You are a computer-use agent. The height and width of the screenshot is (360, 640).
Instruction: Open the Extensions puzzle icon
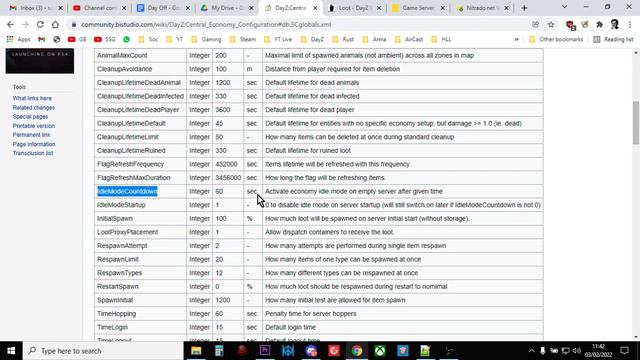600,24
